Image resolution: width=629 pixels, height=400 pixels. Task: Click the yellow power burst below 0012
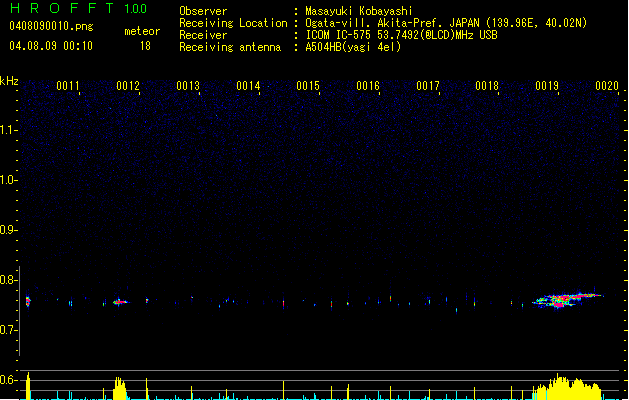[x=119, y=388]
